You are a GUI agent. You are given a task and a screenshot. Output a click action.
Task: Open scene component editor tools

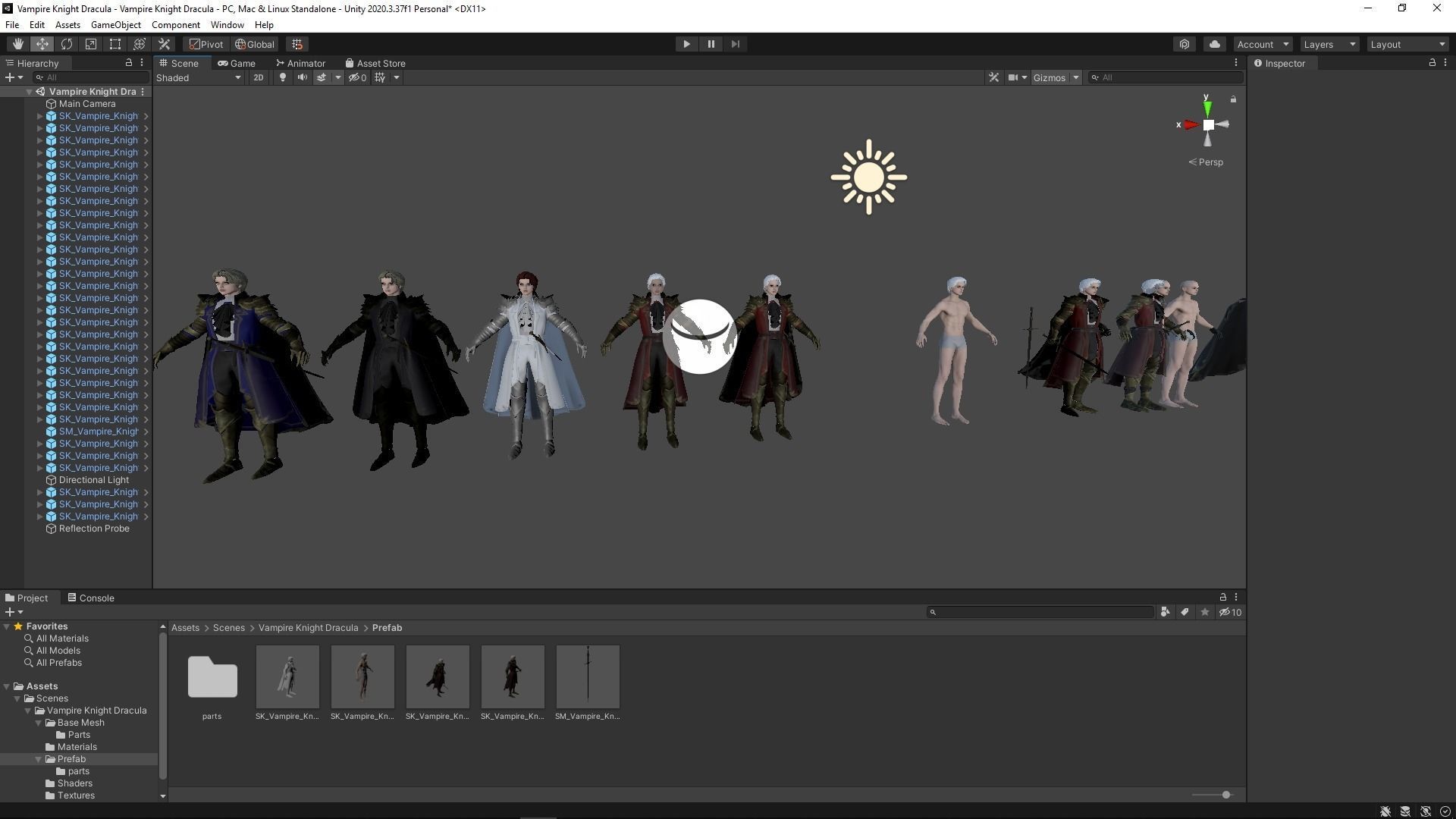coord(993,77)
